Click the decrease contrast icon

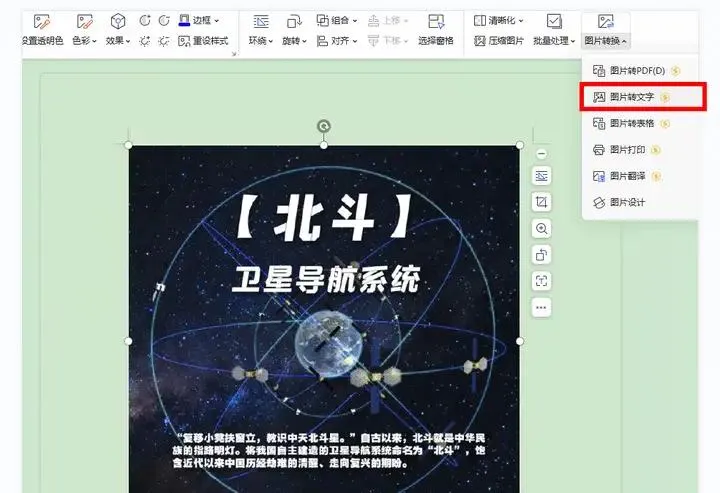(164, 20)
